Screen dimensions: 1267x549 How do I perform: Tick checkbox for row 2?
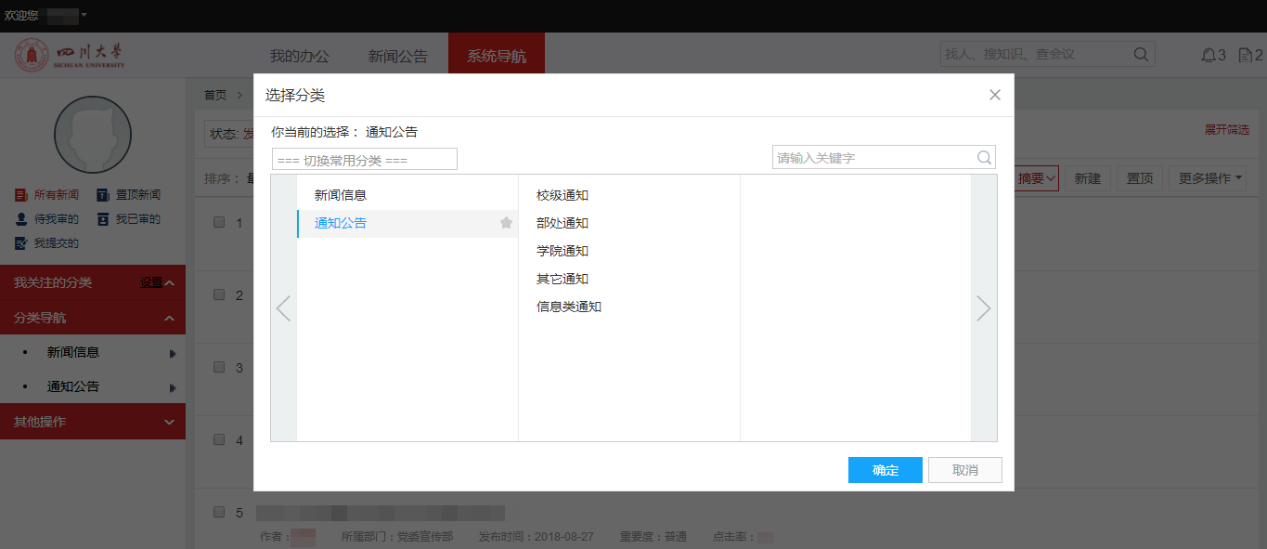tap(219, 294)
